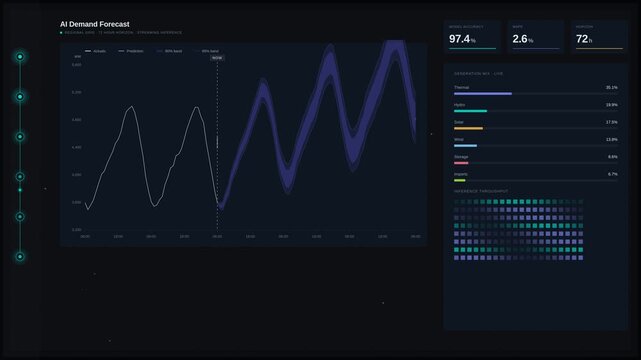The image size is (641, 360).
Task: Click the inference throughput heatmap grid
Action: pos(518,230)
